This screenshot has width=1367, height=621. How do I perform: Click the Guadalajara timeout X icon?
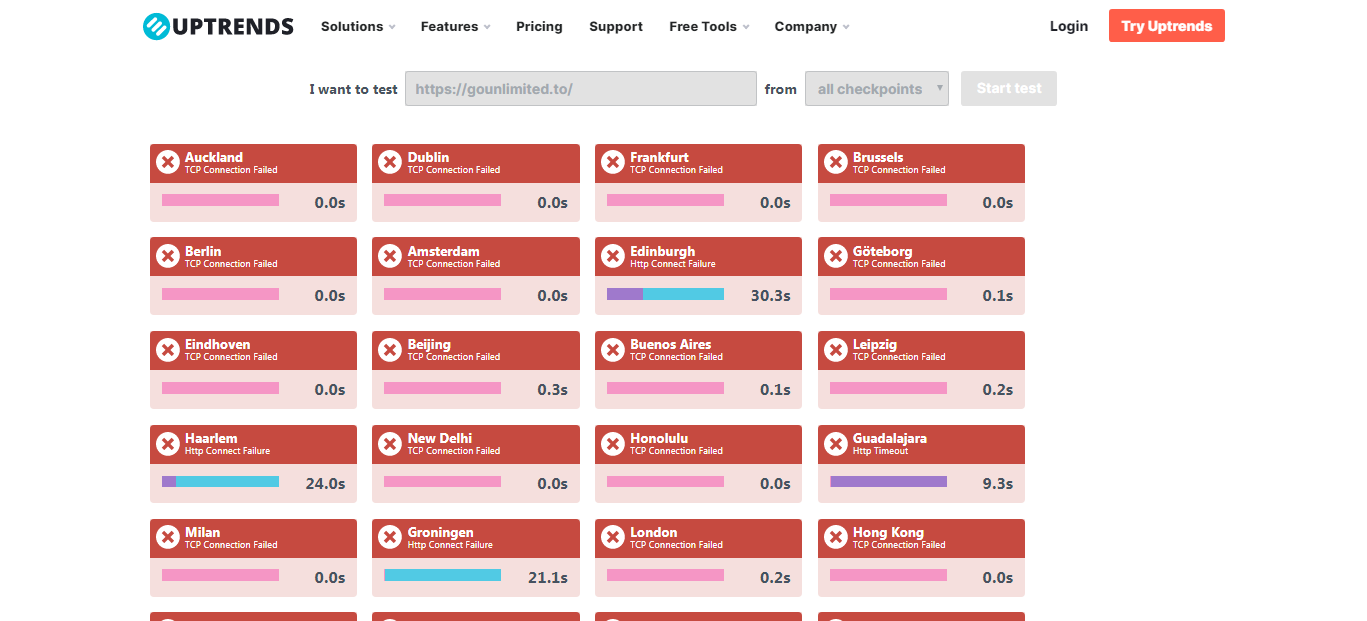[x=835, y=443]
